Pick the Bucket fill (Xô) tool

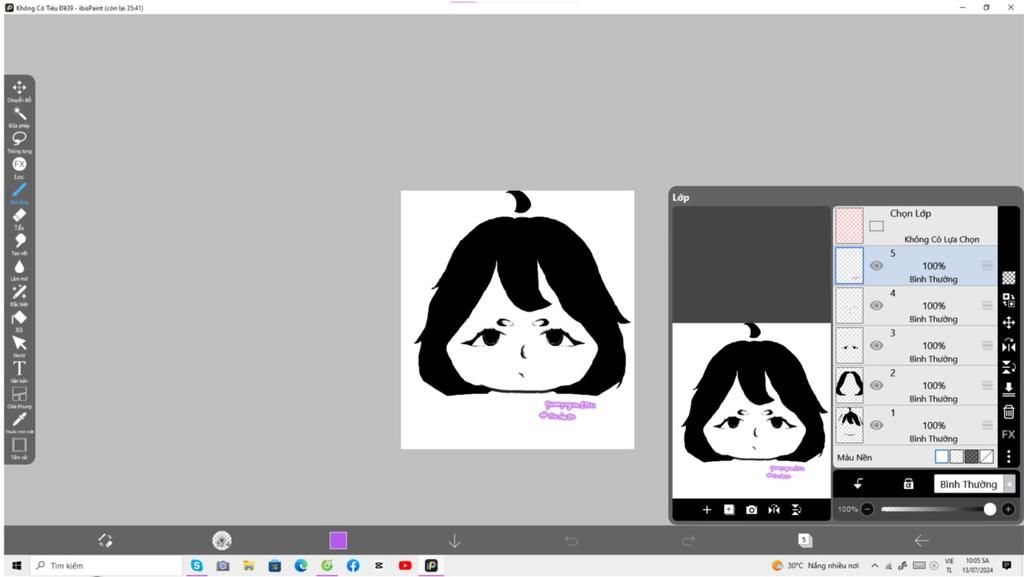click(x=19, y=319)
